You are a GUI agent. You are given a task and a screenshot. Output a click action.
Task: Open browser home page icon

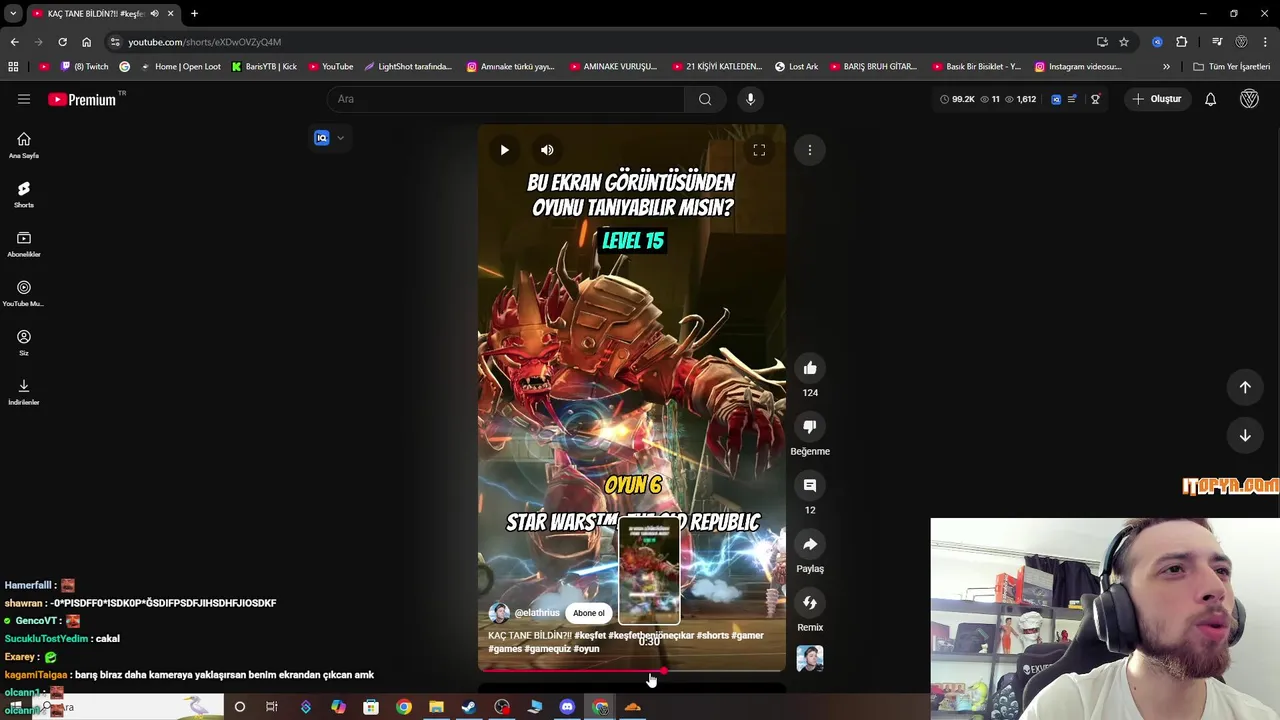86,42
